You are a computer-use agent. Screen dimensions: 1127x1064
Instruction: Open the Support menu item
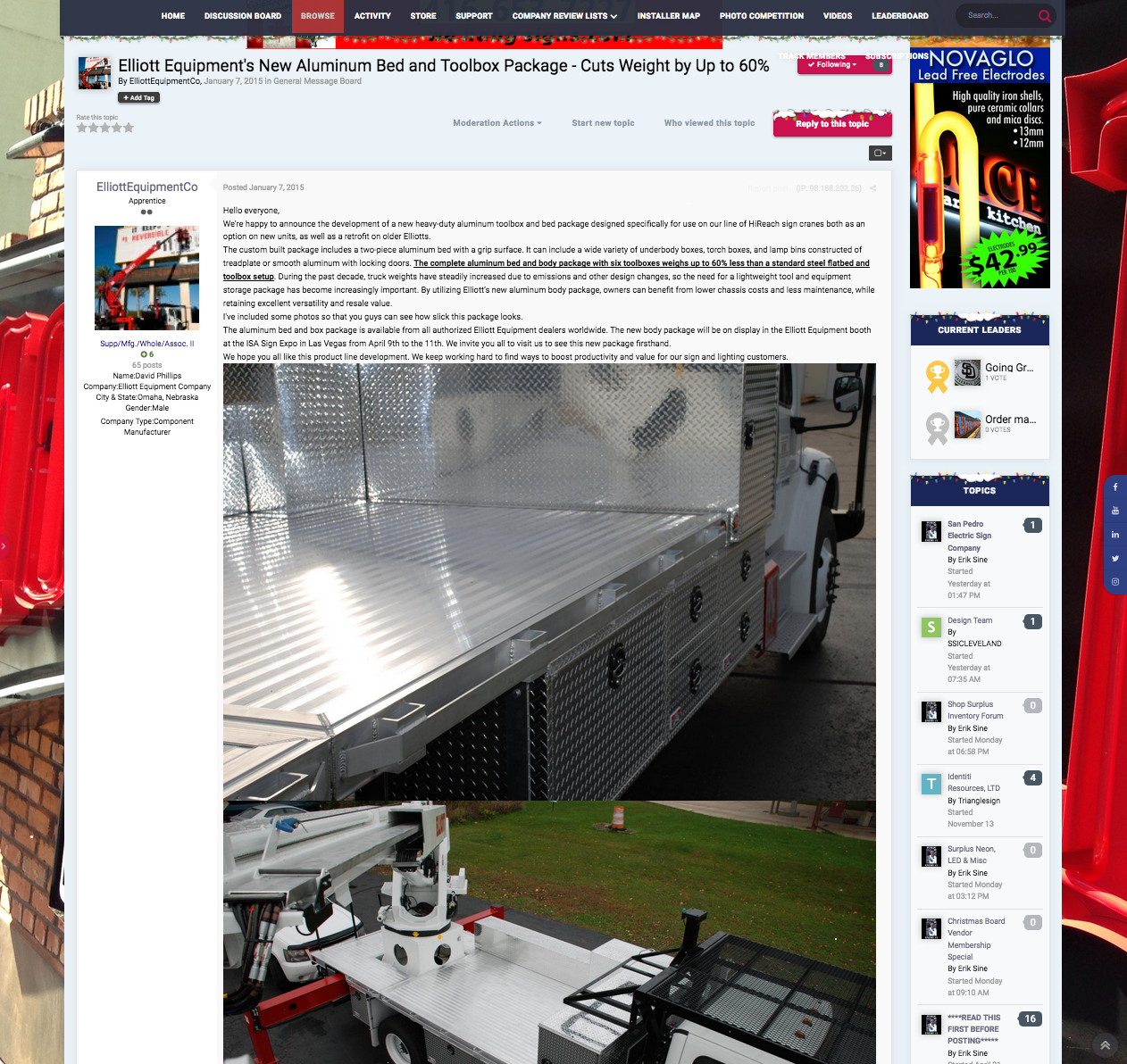point(474,16)
